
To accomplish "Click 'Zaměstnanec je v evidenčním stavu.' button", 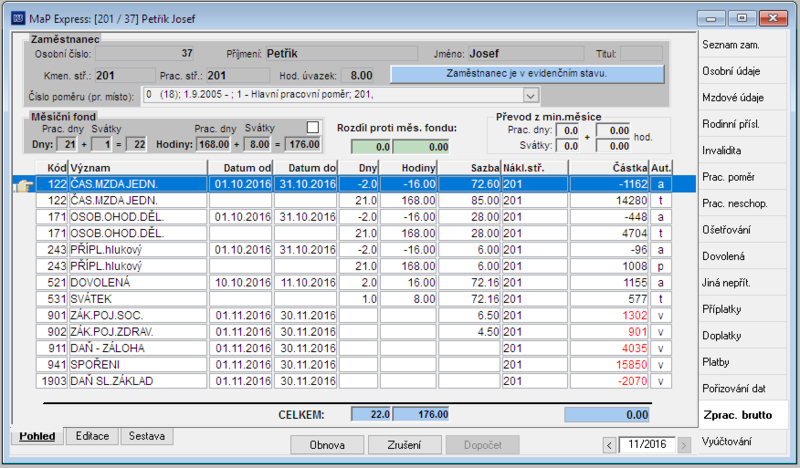I will 527,74.
